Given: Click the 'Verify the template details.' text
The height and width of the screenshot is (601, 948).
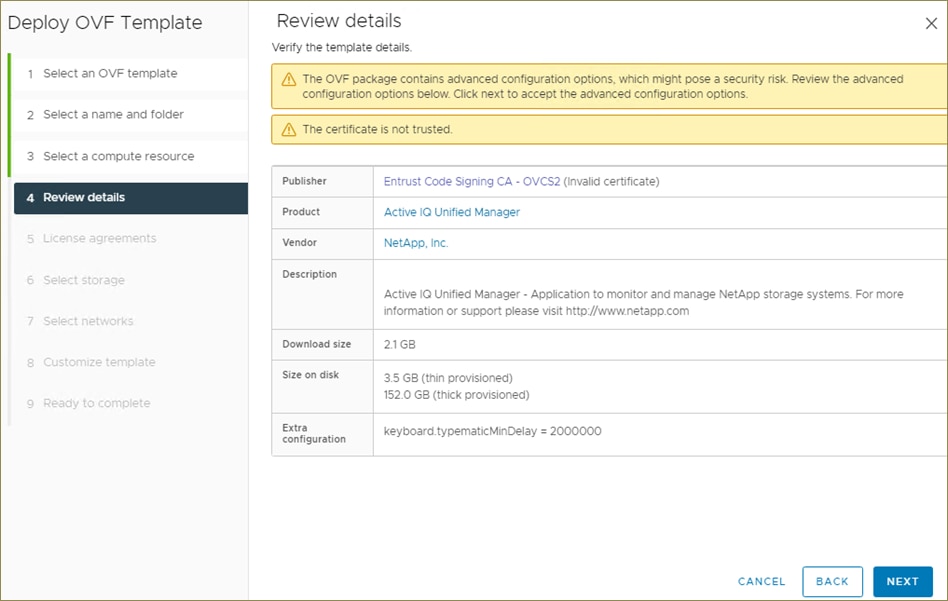Looking at the screenshot, I should (342, 48).
